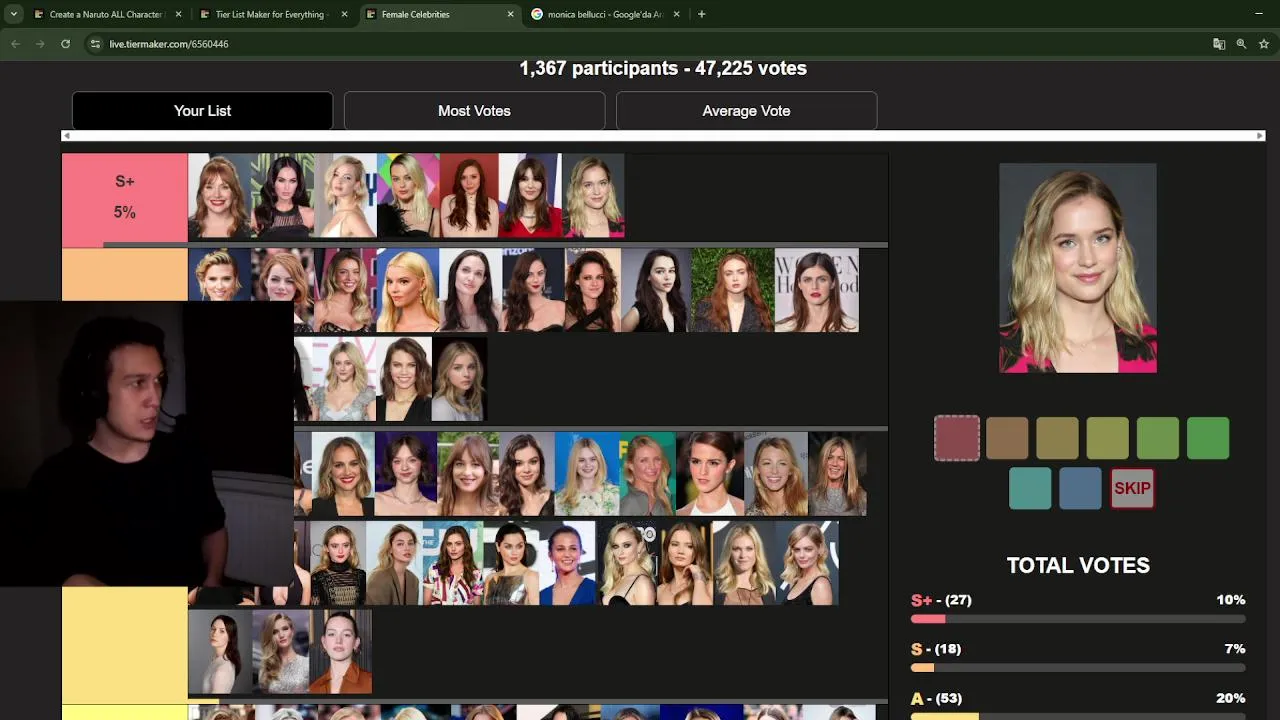
Task: Select thumbnail with purple background
Action: click(x=406, y=473)
